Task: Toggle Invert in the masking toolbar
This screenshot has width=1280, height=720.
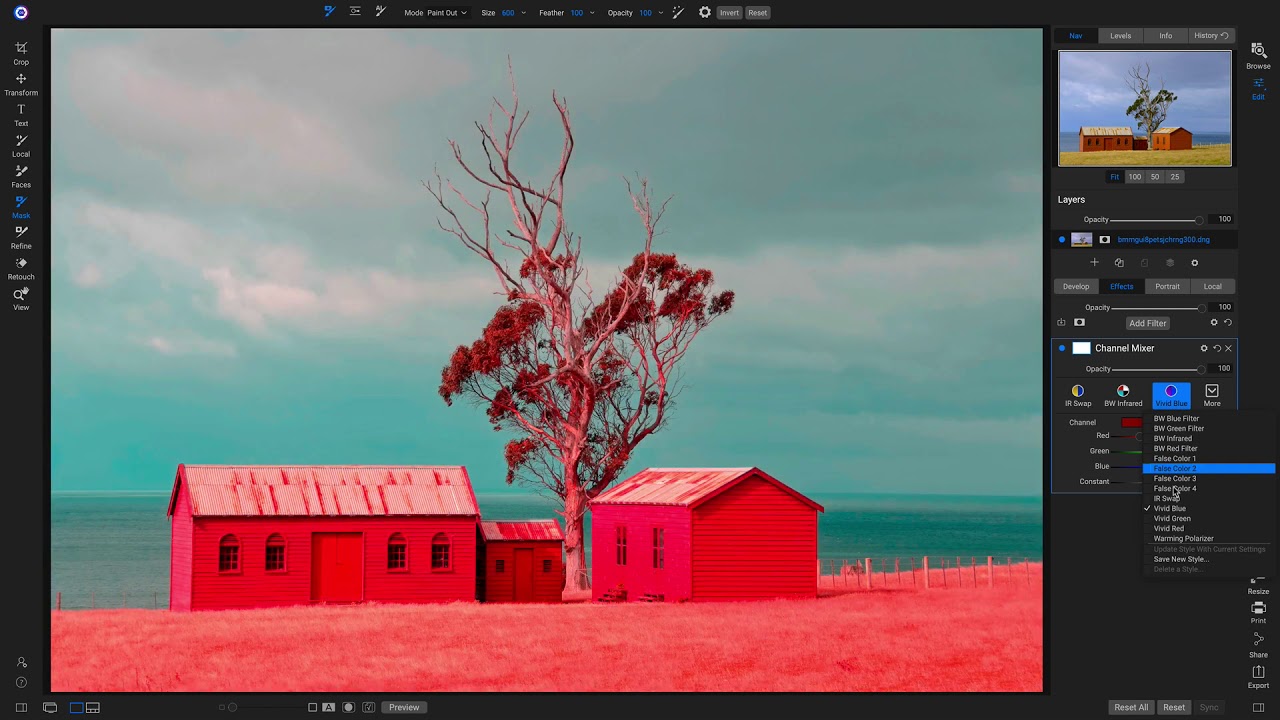Action: pyautogui.click(x=729, y=12)
